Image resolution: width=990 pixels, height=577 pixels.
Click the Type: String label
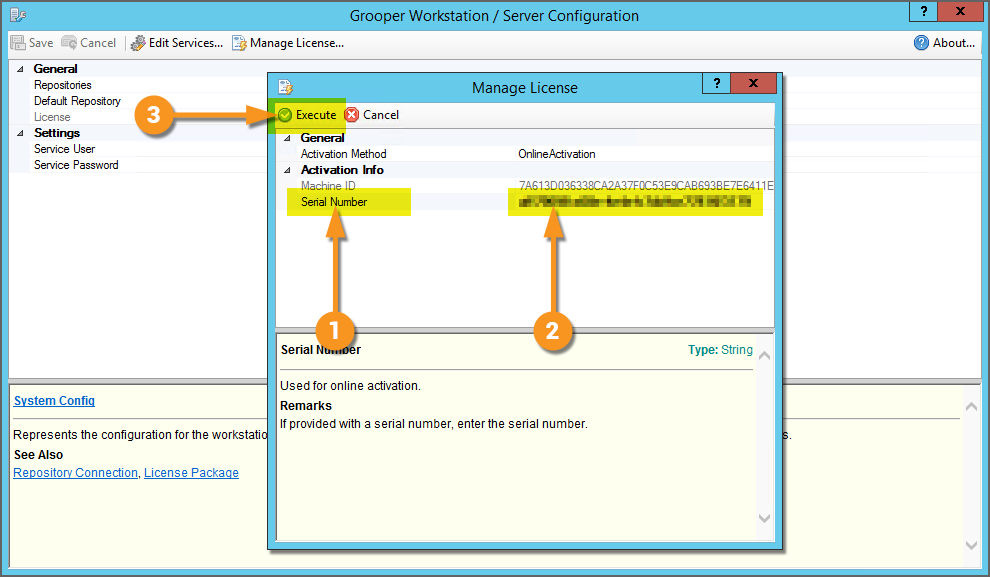point(720,350)
